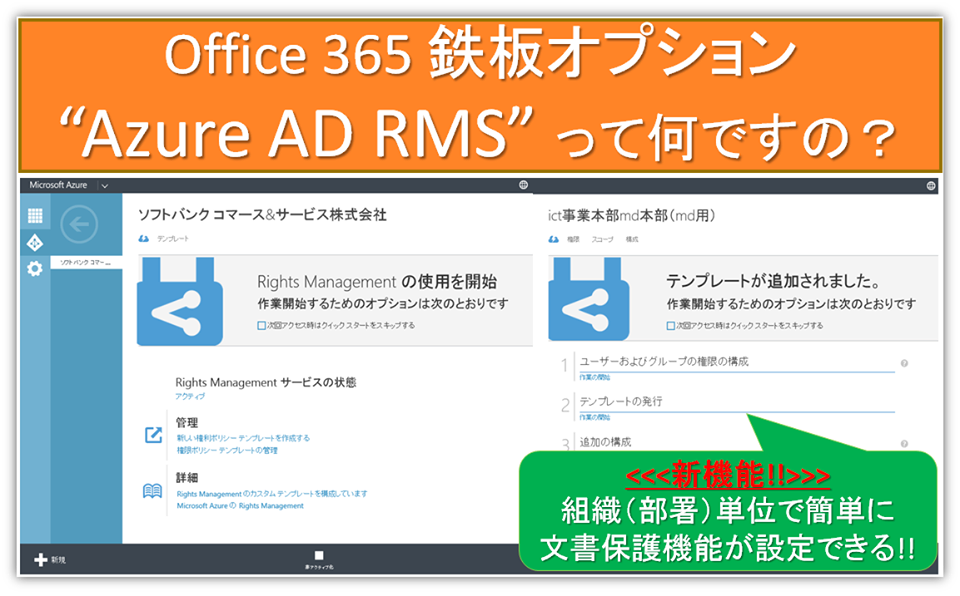The image size is (960, 596).
Task: Open the Azure settings gear in the sidebar
Action: coord(34,267)
